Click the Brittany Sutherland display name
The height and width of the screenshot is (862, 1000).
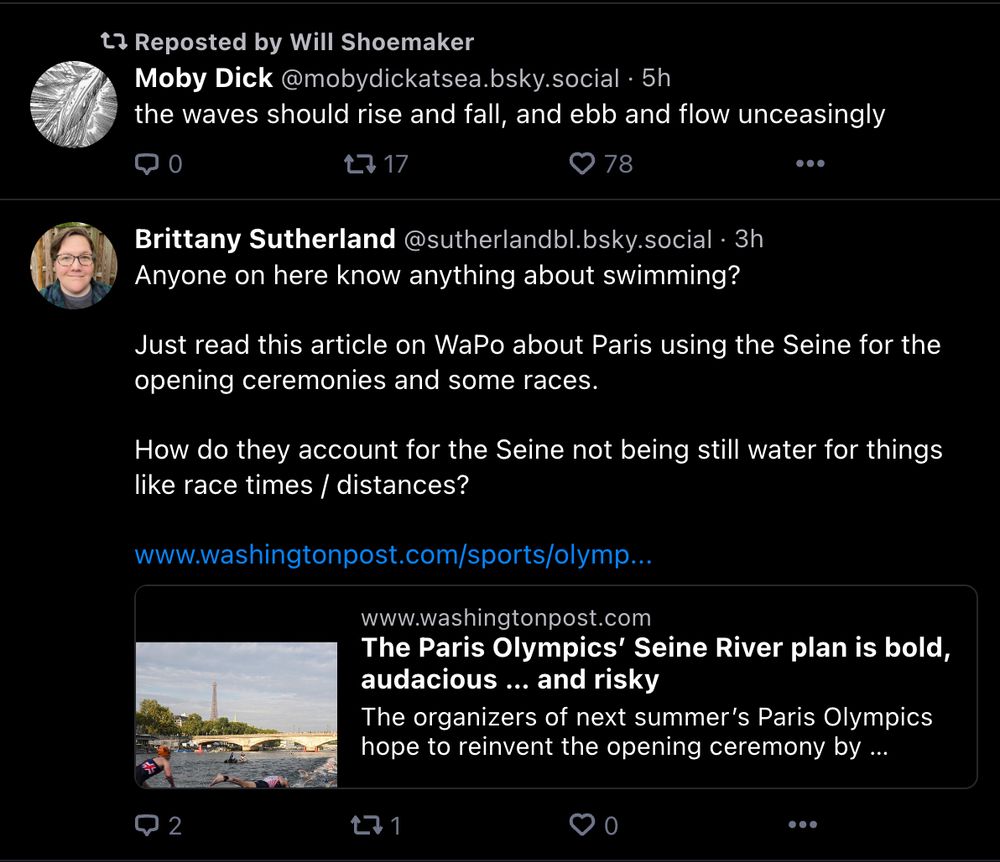pos(265,239)
